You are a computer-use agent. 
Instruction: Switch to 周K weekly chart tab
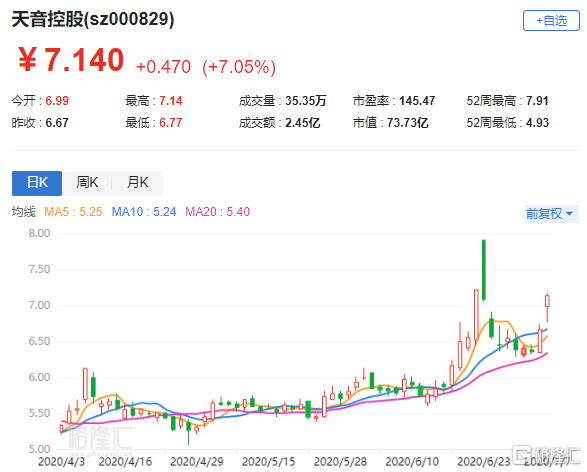point(87,183)
